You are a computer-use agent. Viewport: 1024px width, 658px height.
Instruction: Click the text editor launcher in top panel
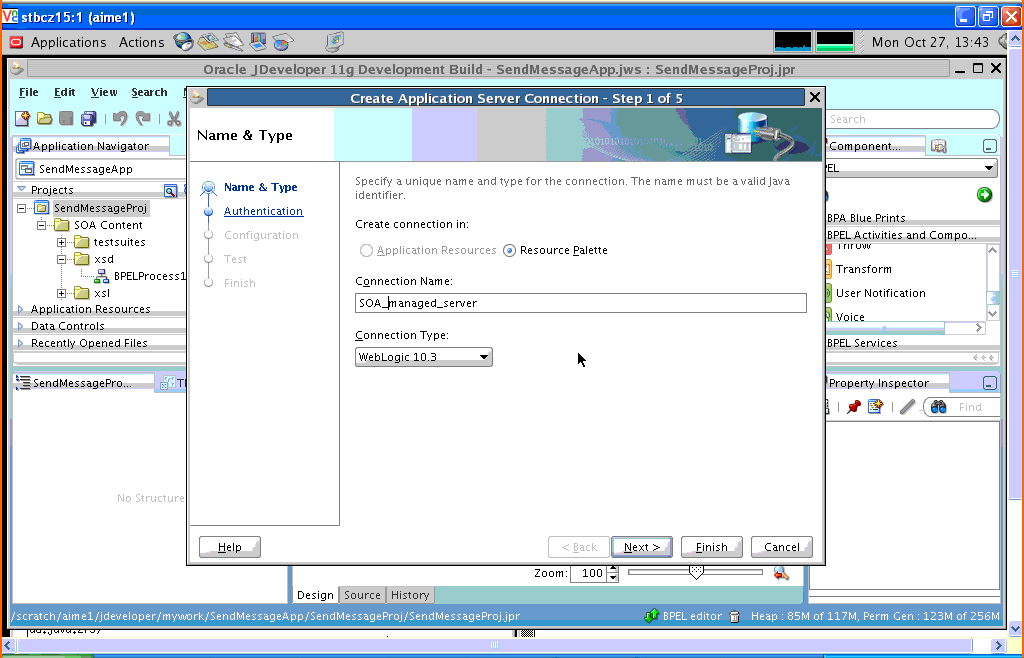tap(233, 42)
